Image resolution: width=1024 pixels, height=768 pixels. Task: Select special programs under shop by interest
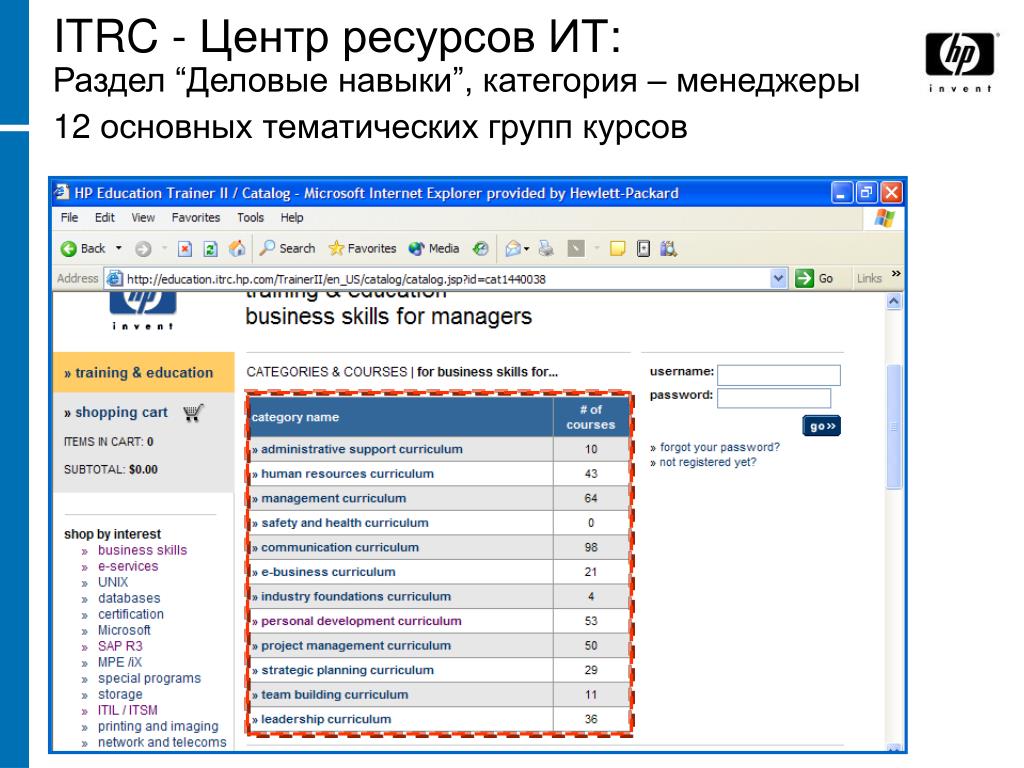(x=150, y=679)
